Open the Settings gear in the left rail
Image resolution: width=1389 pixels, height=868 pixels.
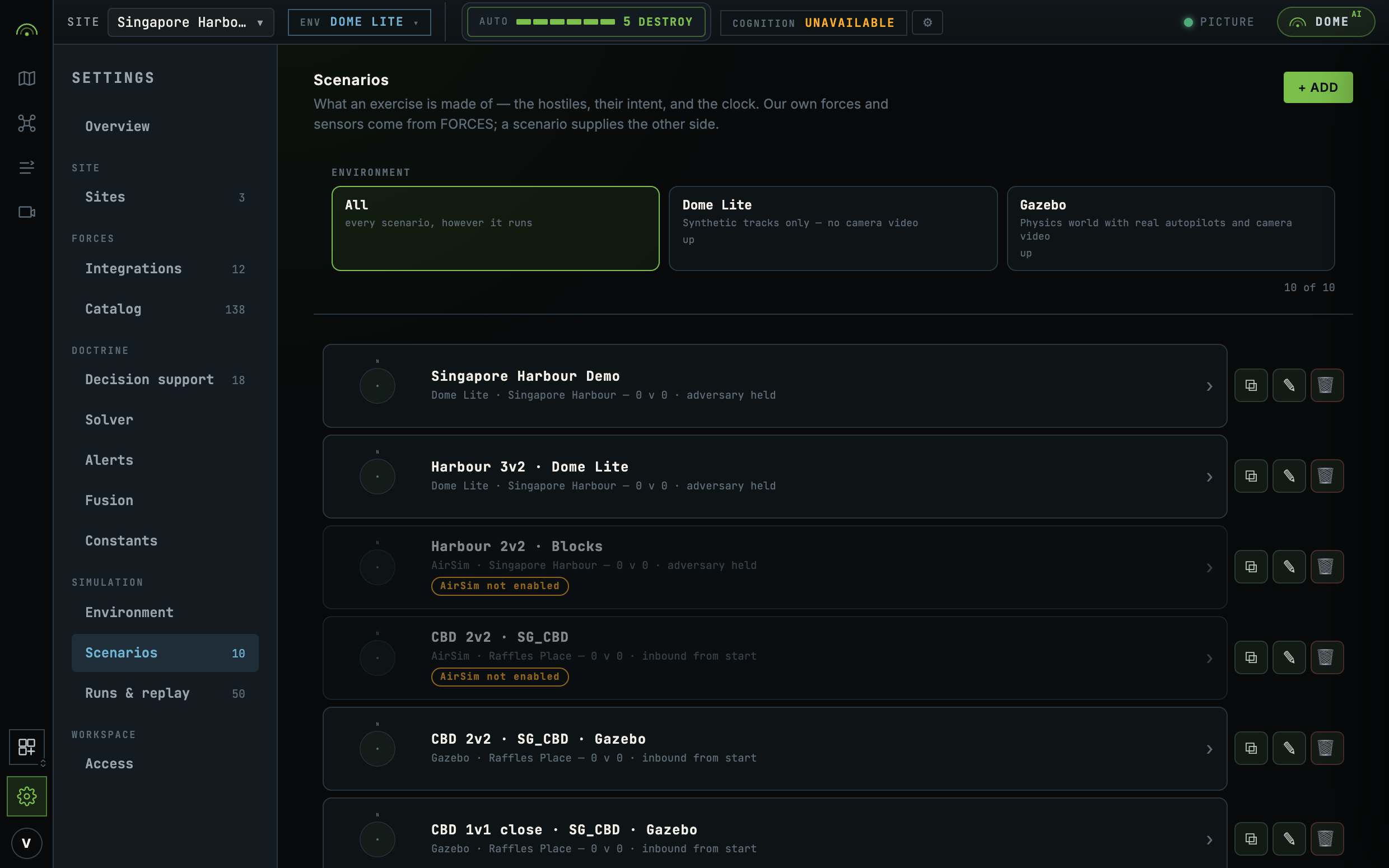pyautogui.click(x=26, y=796)
